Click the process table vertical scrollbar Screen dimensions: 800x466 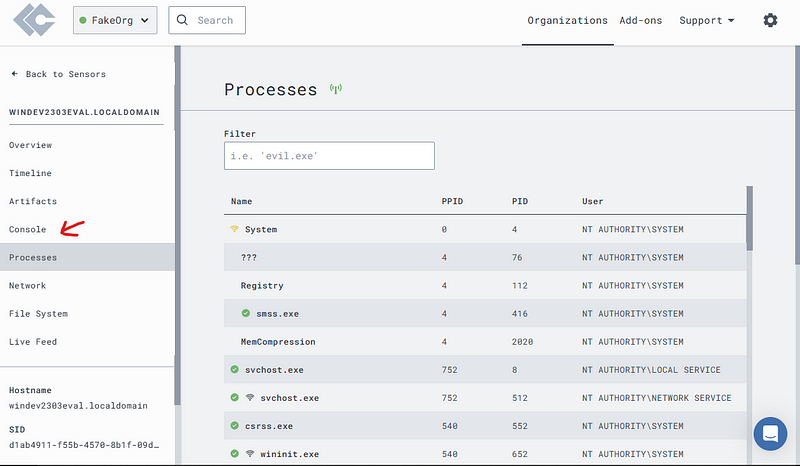pos(749,218)
